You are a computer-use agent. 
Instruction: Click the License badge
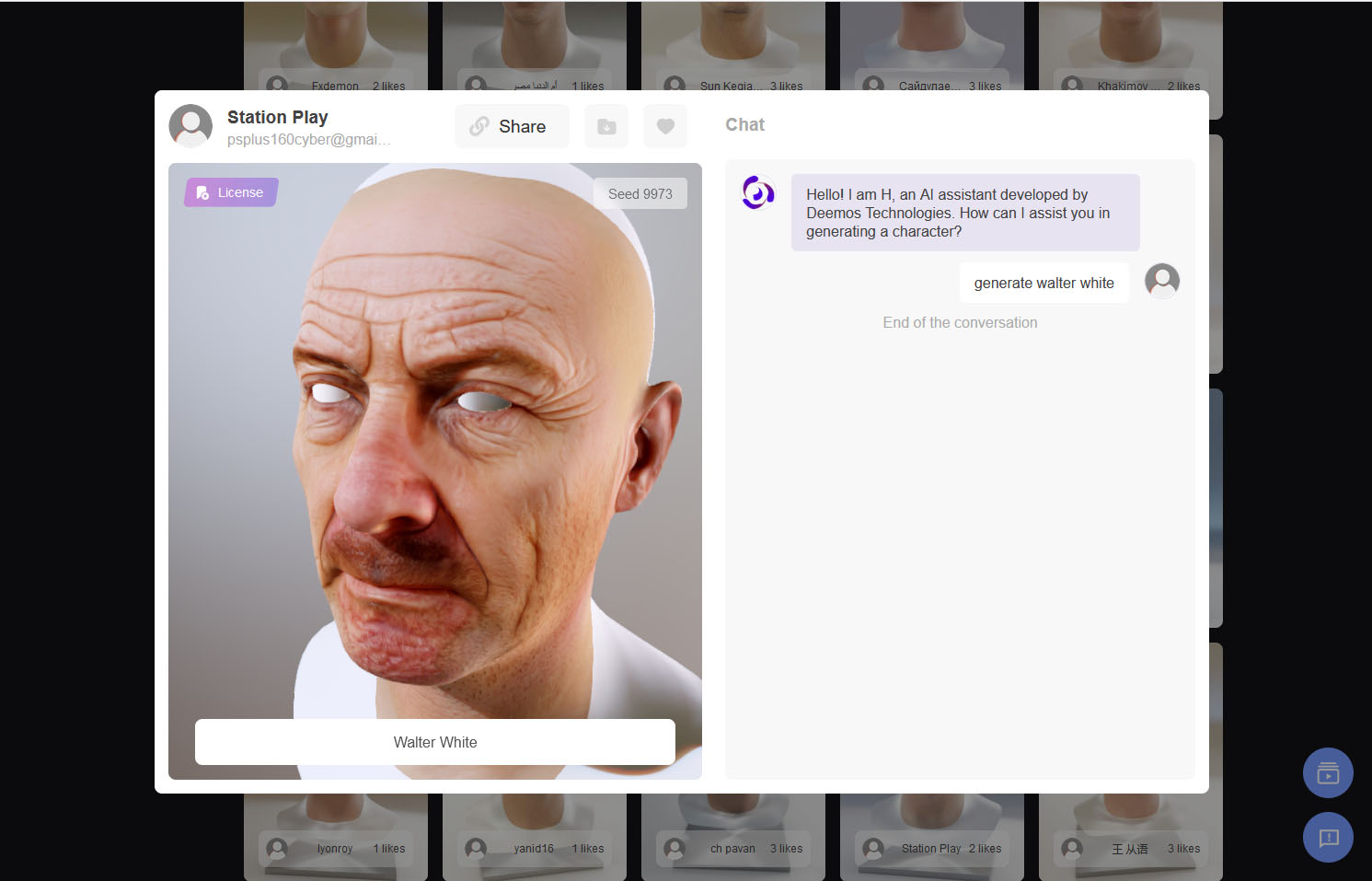(x=231, y=192)
